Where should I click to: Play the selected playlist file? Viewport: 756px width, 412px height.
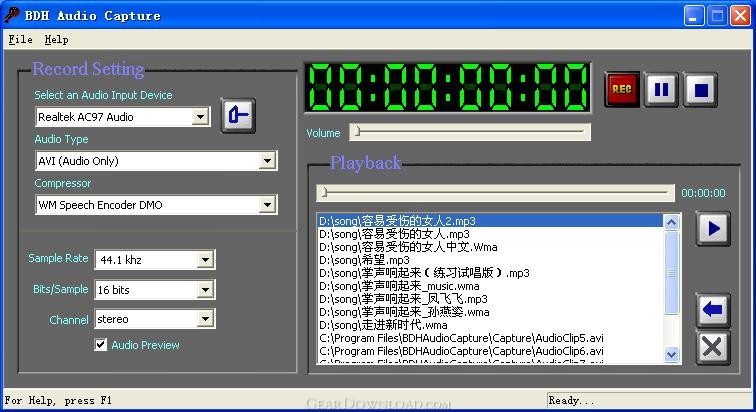(713, 228)
